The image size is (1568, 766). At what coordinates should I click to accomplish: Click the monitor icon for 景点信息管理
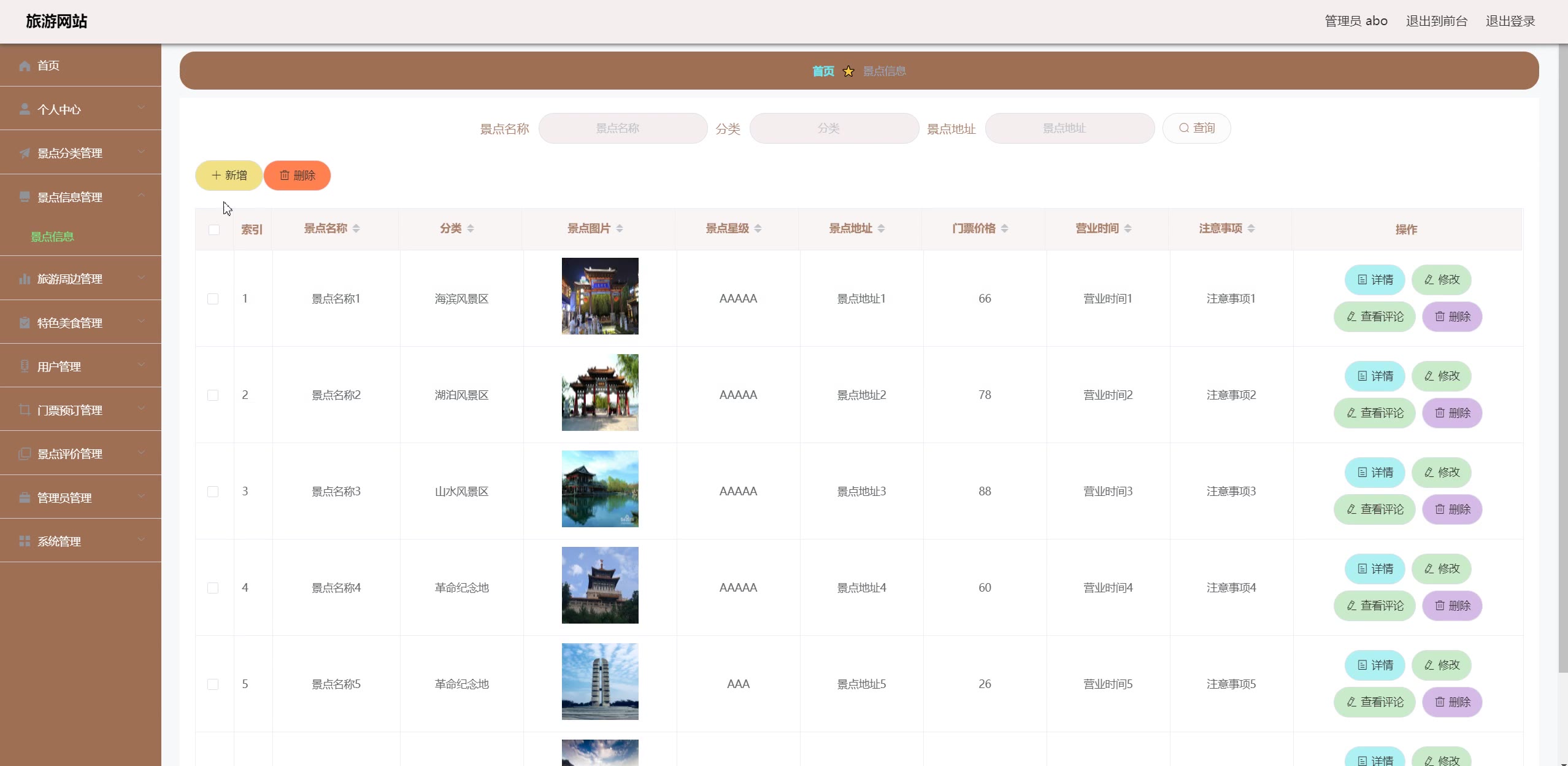click(25, 197)
